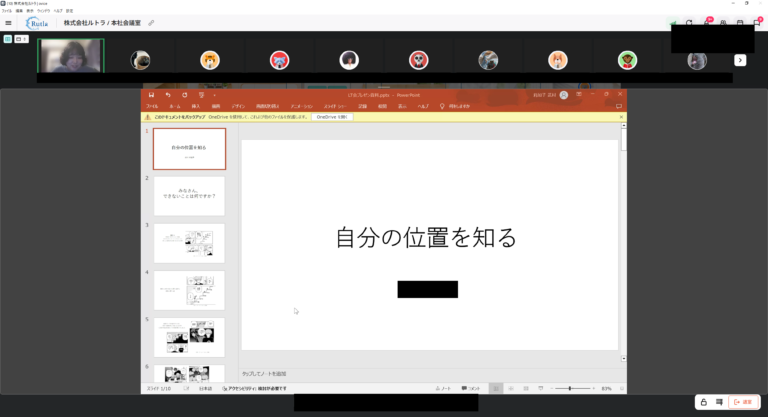Adjust the zoom slider in PowerPoint's status bar
This screenshot has width=768, height=417.
570,388
